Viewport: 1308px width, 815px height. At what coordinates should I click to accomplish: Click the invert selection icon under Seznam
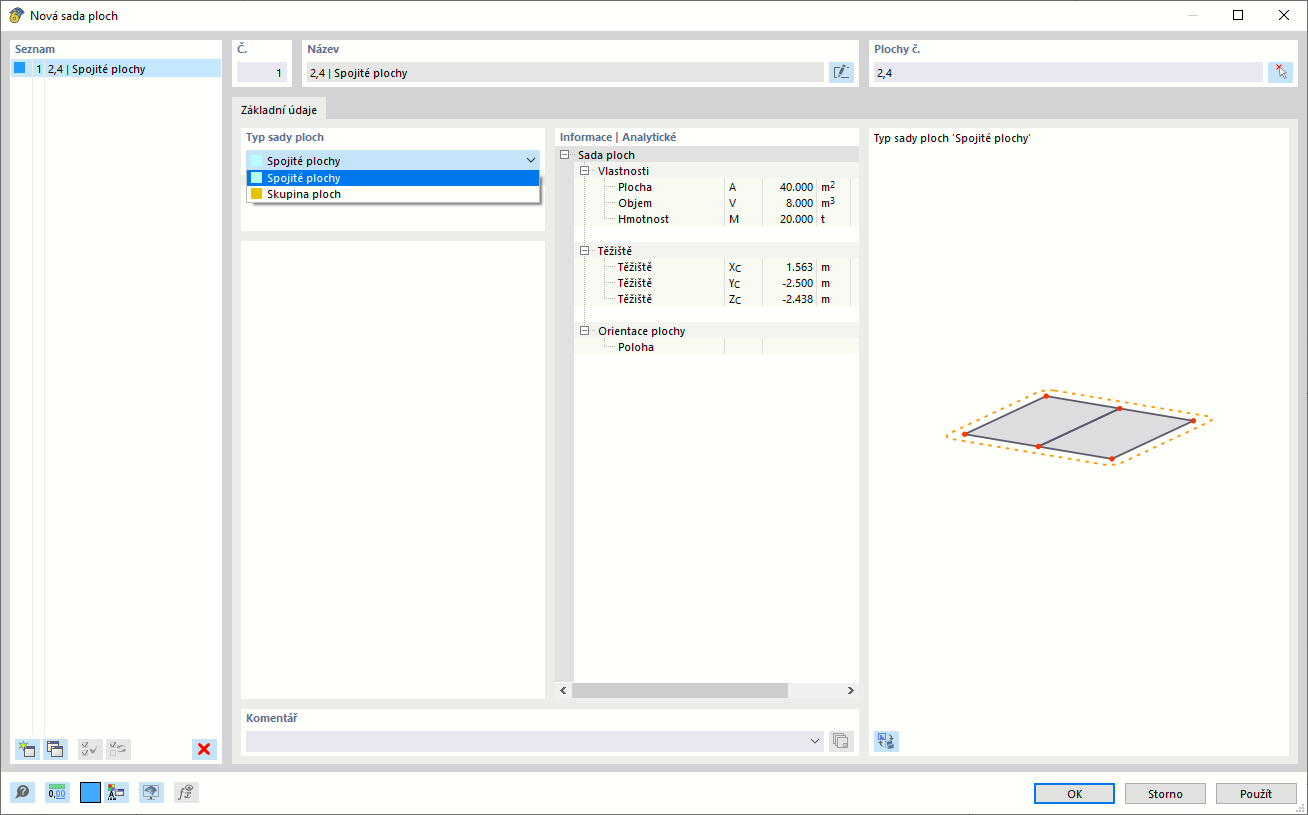pos(118,749)
